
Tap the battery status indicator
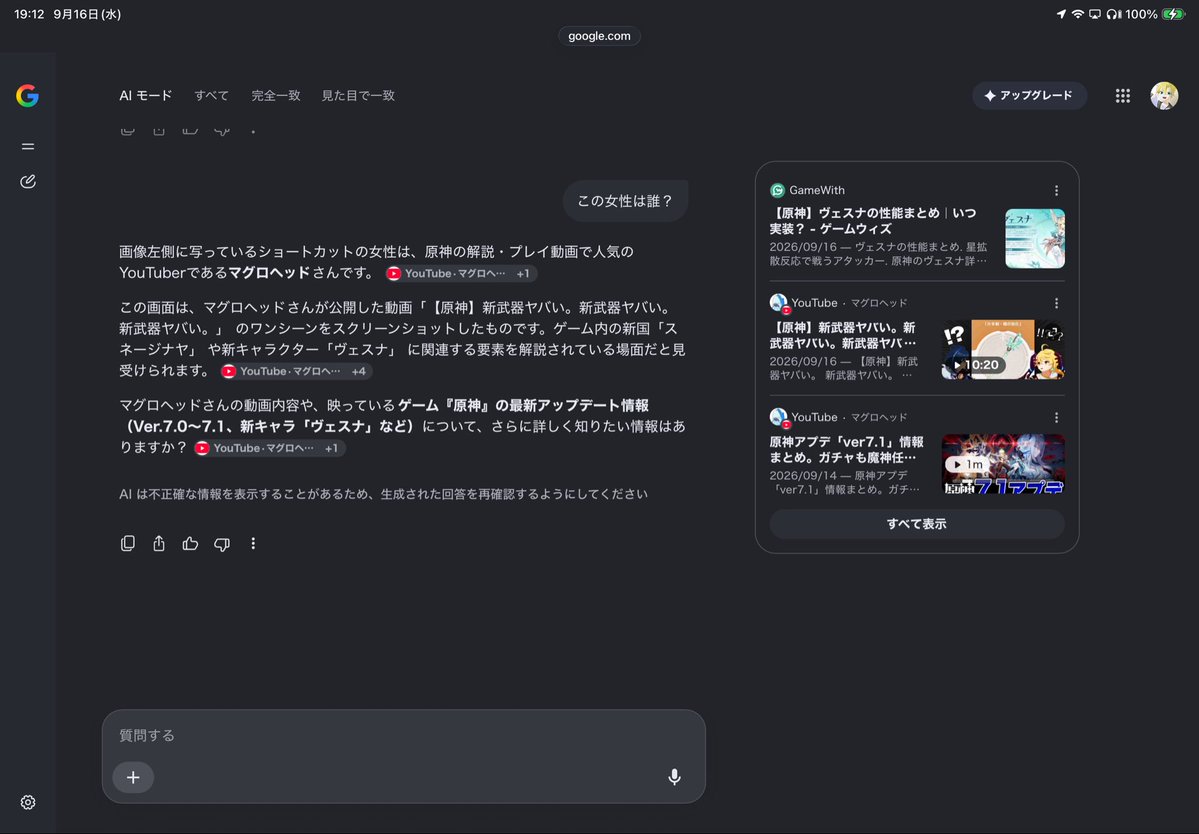coord(1173,14)
